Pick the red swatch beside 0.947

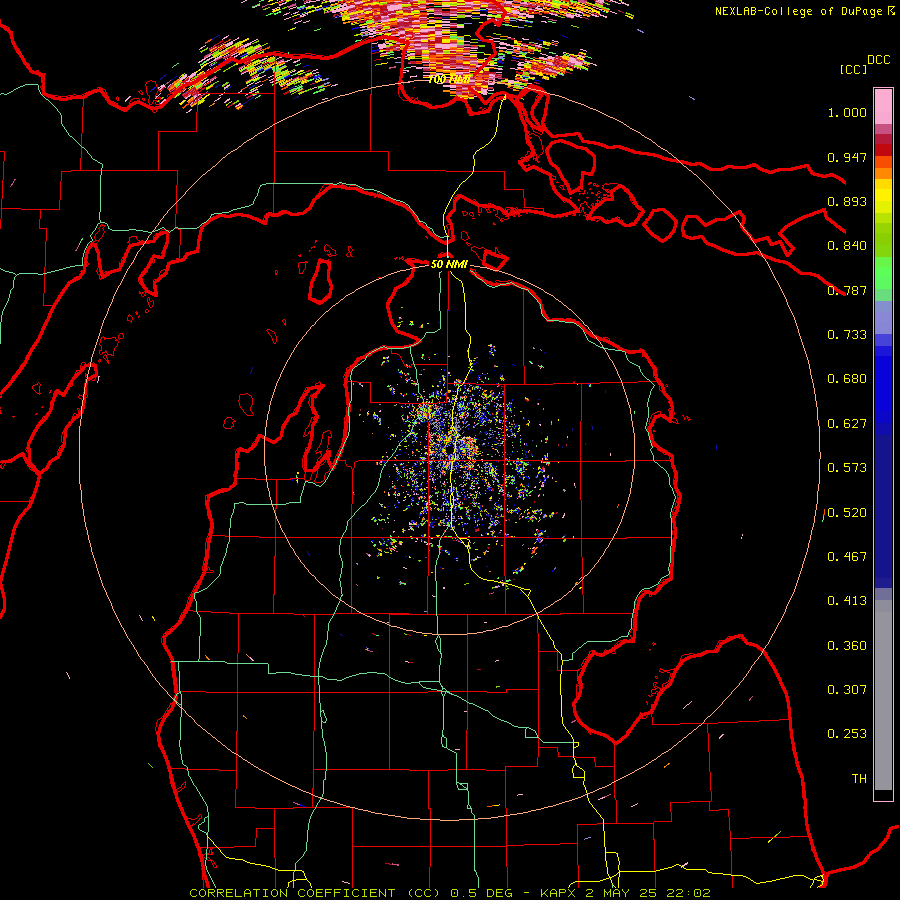click(x=883, y=150)
